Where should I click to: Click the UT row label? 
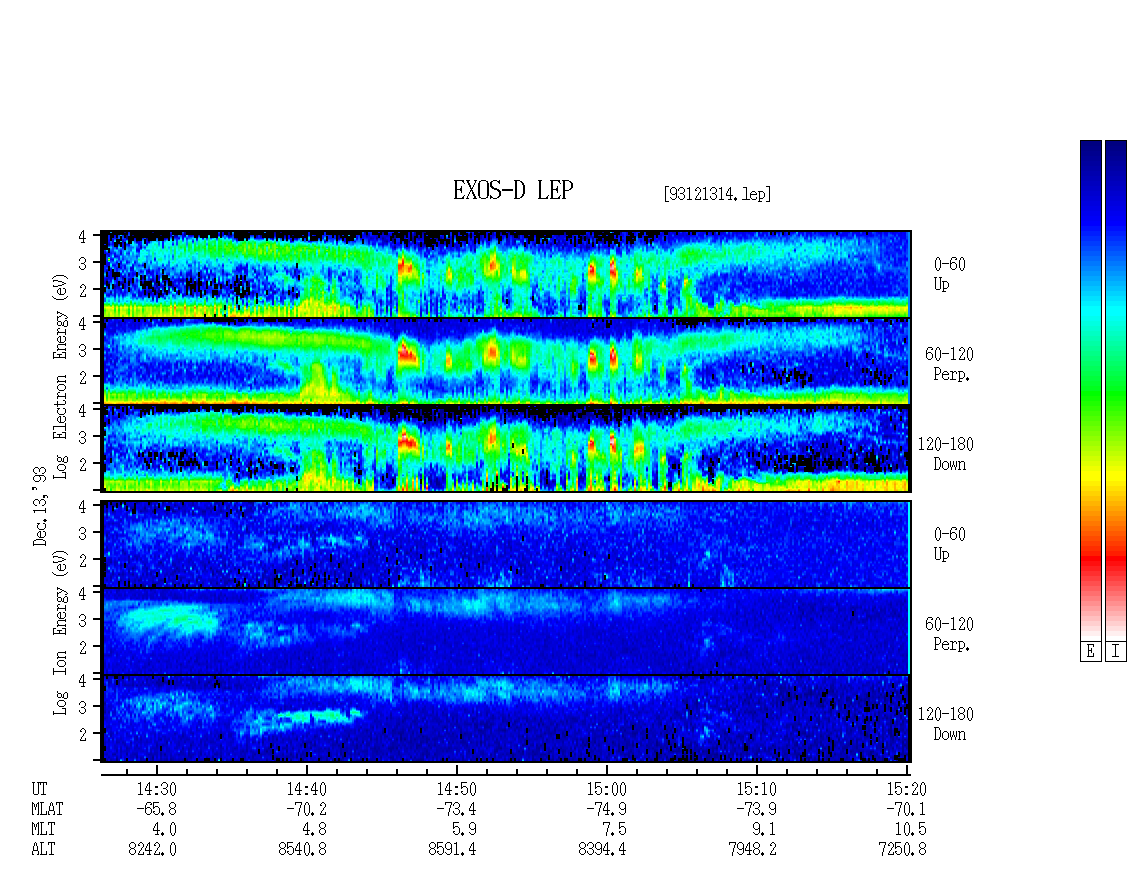pos(39,789)
